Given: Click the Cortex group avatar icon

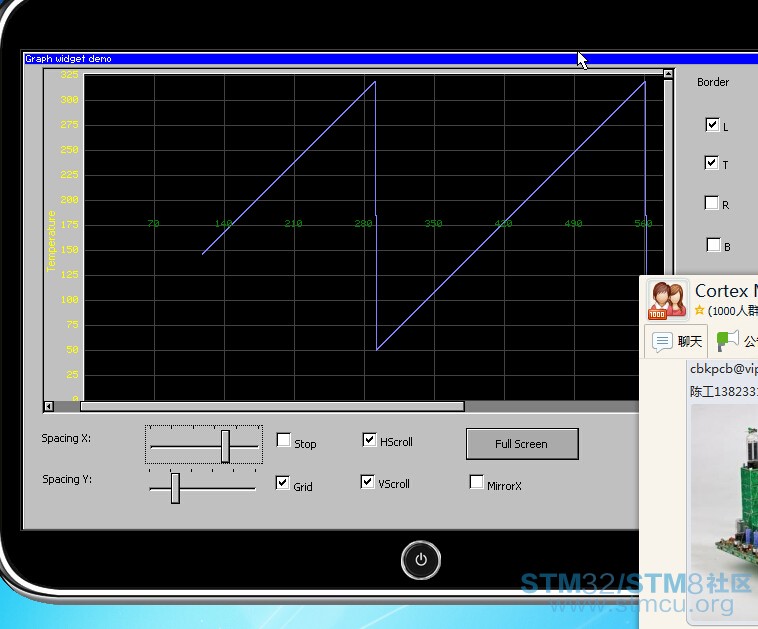Looking at the screenshot, I should pos(667,300).
